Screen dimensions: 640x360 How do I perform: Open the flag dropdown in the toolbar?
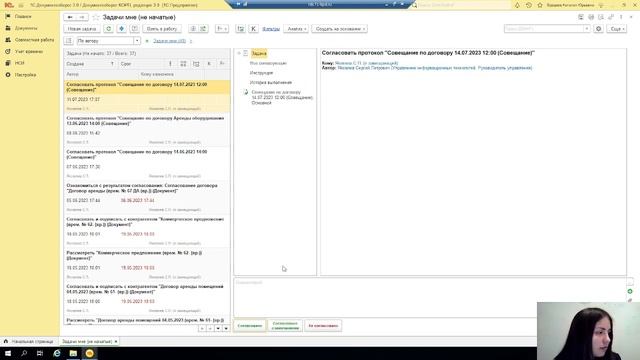(x=222, y=29)
